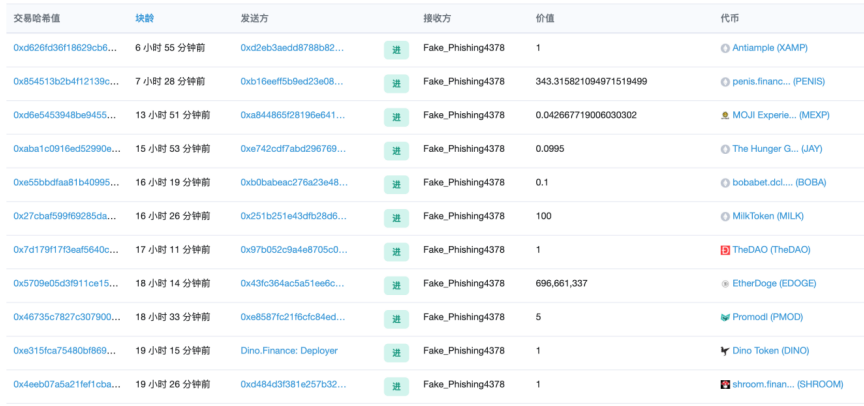Click the Antiample (XAMP) token icon
Image resolution: width=864 pixels, height=406 pixels.
(x=725, y=48)
